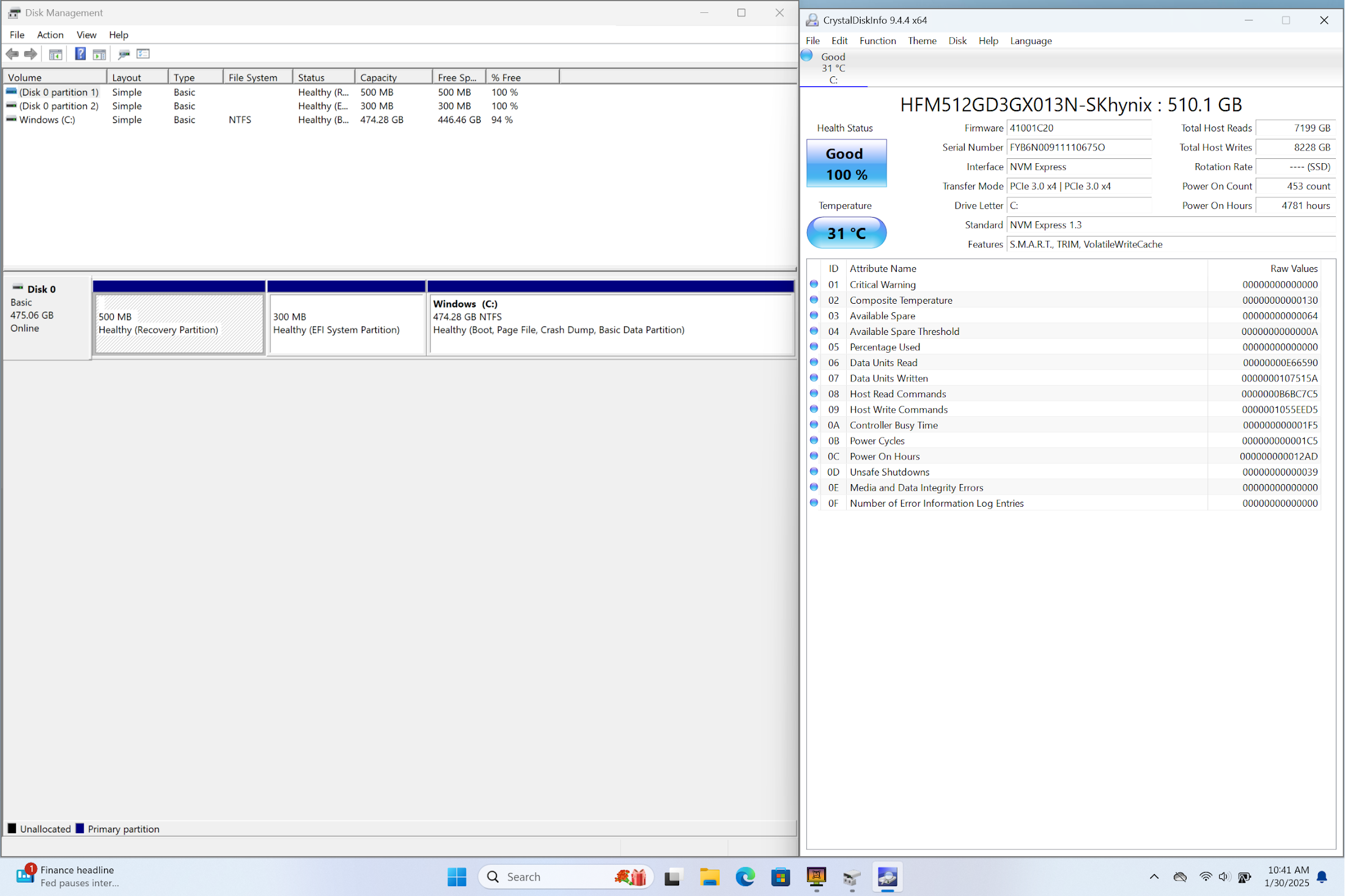Open CrystalDiskInfo Edit menu

pyautogui.click(x=839, y=40)
